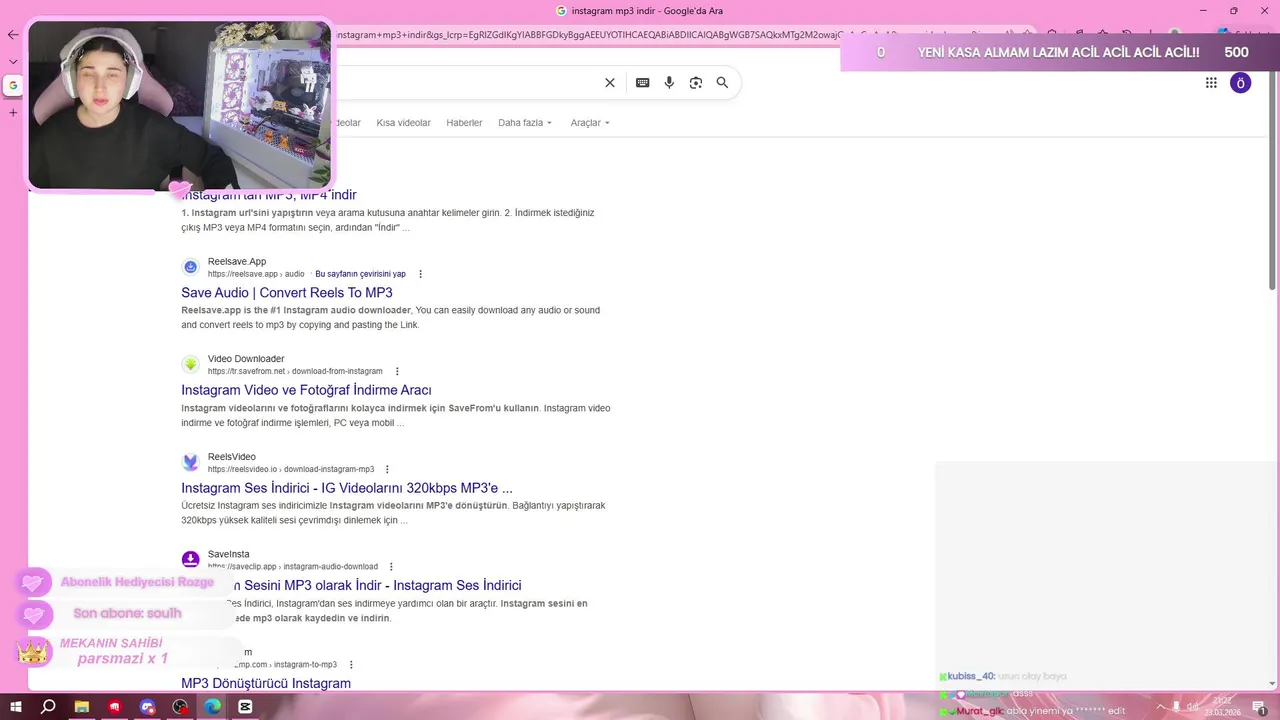This screenshot has width=1280, height=720.
Task: Open the Google apps grid
Action: (x=1211, y=83)
